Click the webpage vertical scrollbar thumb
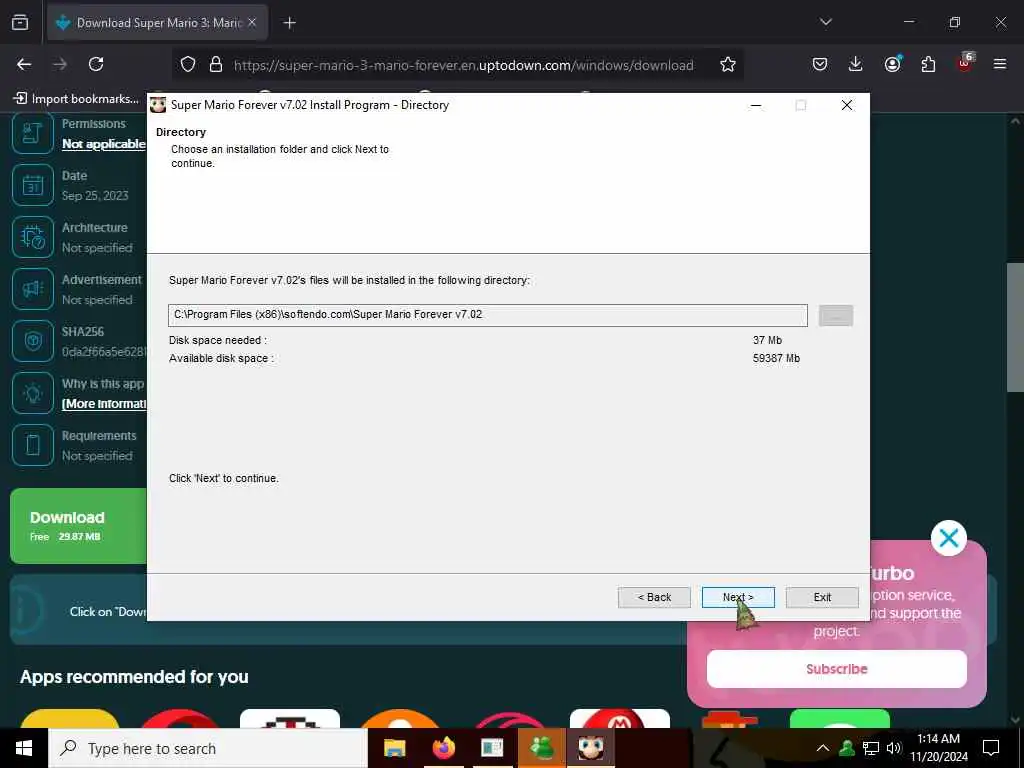This screenshot has height=768, width=1024. pos(1015,327)
